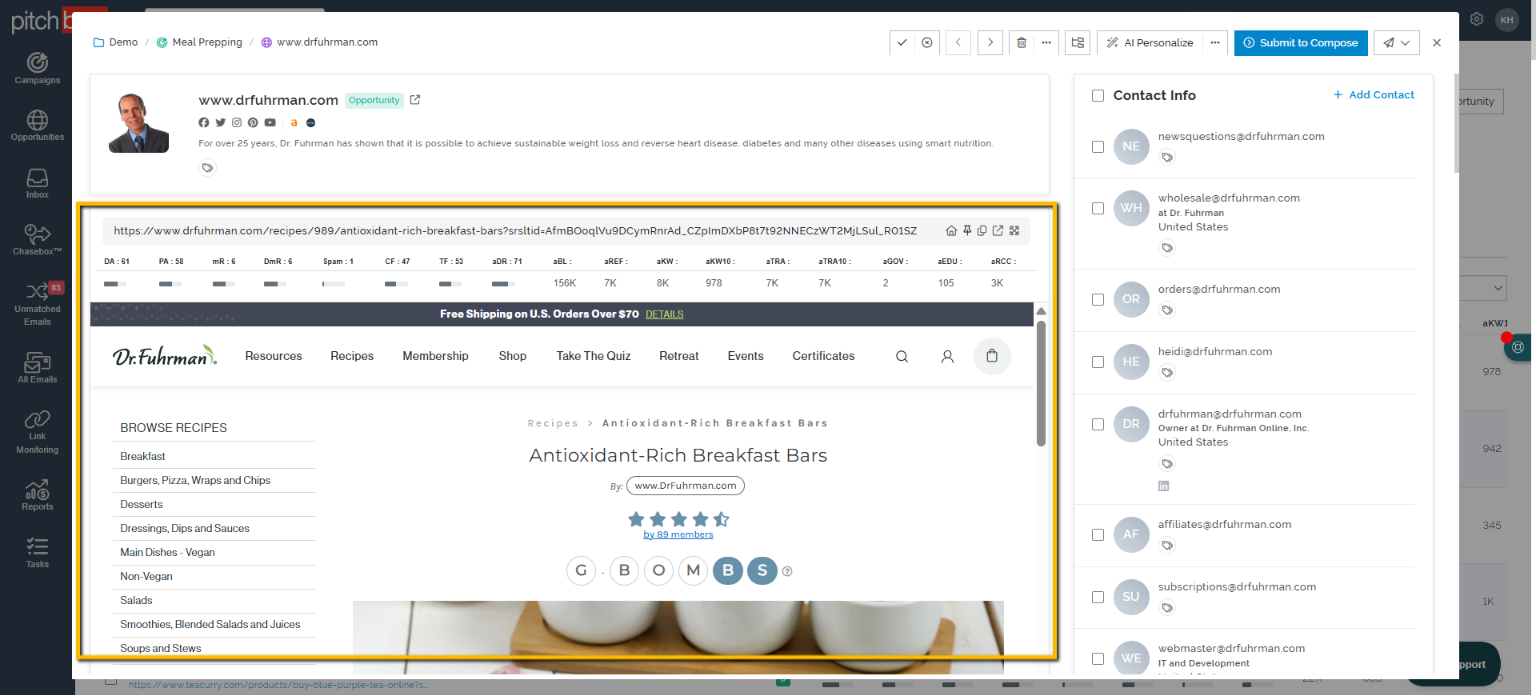Click the home icon in the URL bar

[951, 231]
